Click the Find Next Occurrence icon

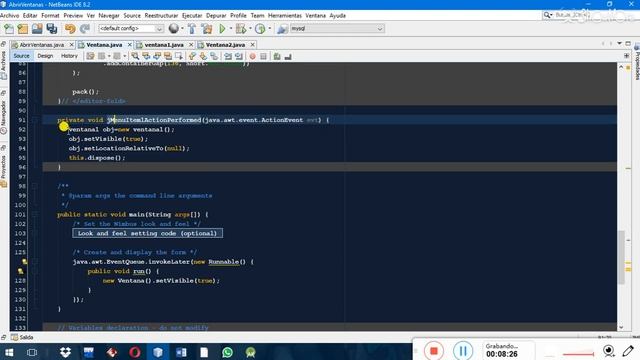click(157, 56)
